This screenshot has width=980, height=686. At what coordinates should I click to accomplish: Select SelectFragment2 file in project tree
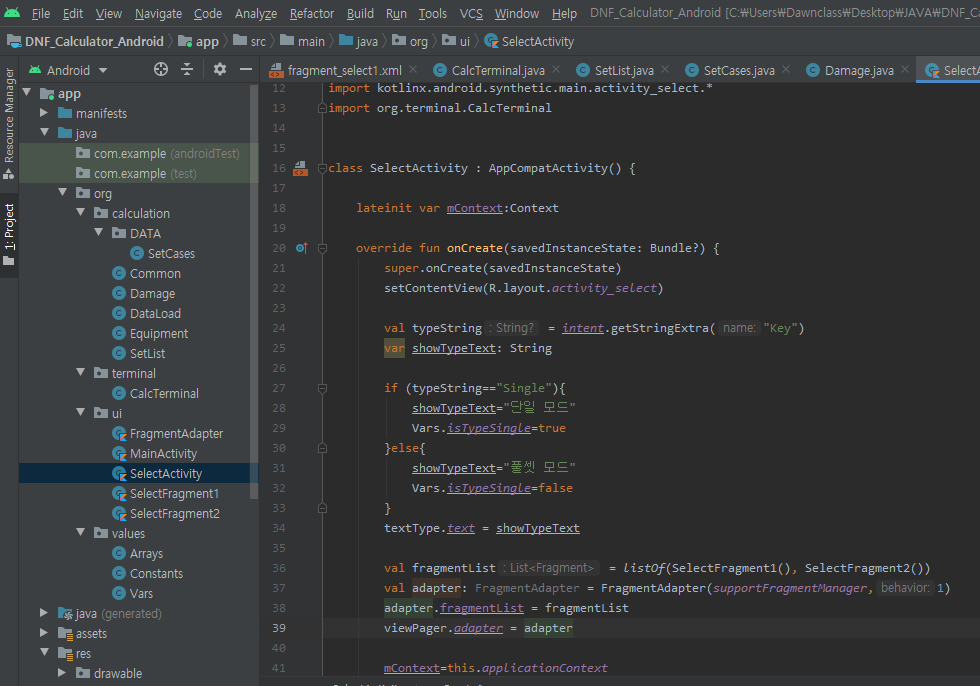point(166,513)
